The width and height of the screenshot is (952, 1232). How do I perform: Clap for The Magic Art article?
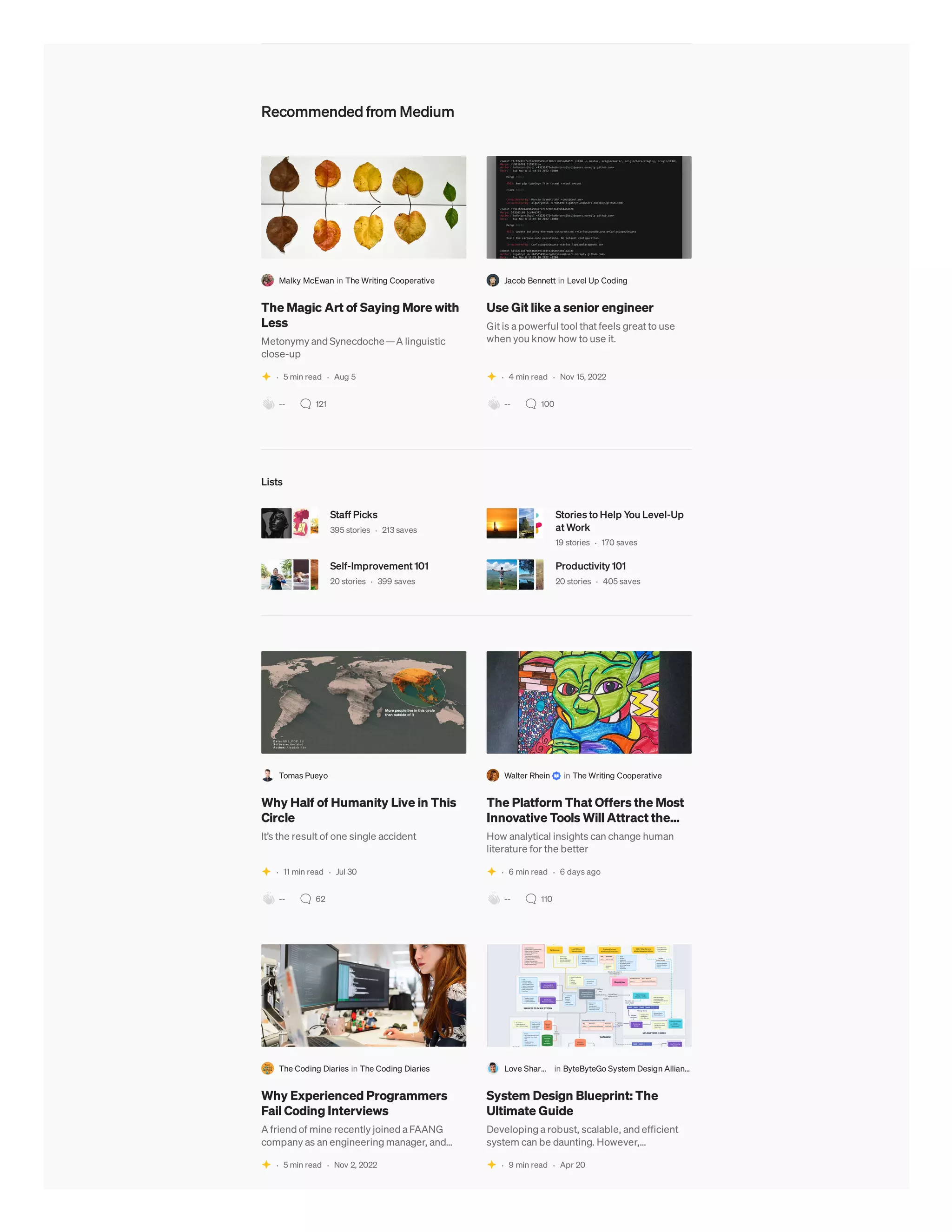click(269, 404)
